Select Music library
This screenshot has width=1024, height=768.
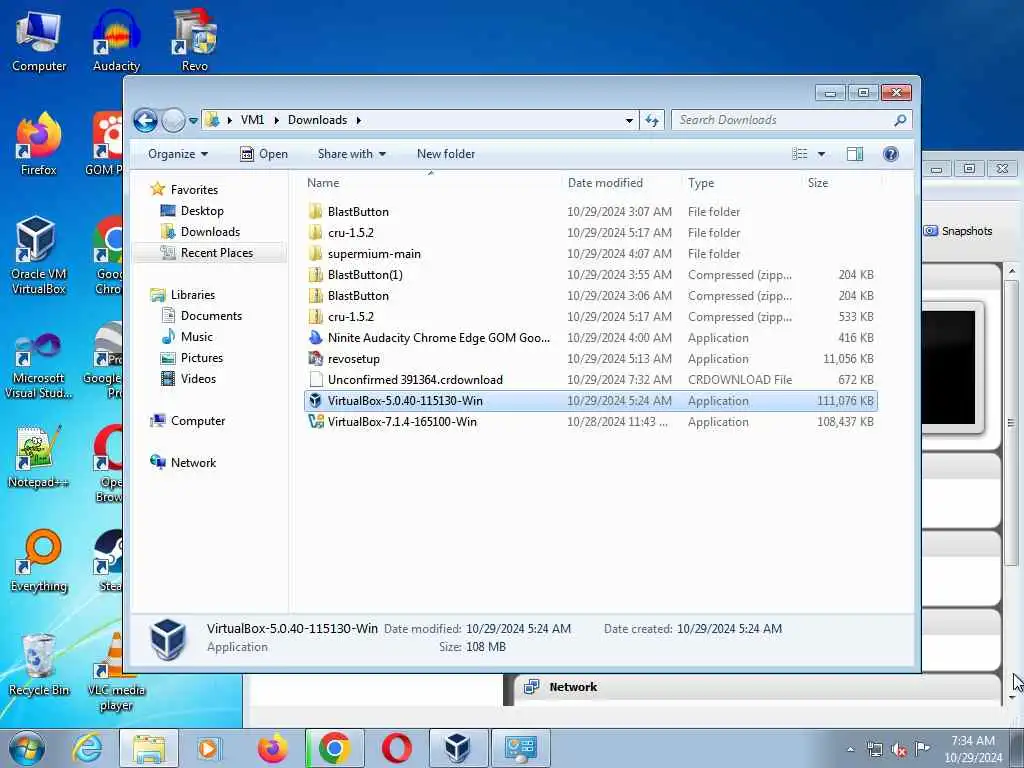[x=197, y=336]
